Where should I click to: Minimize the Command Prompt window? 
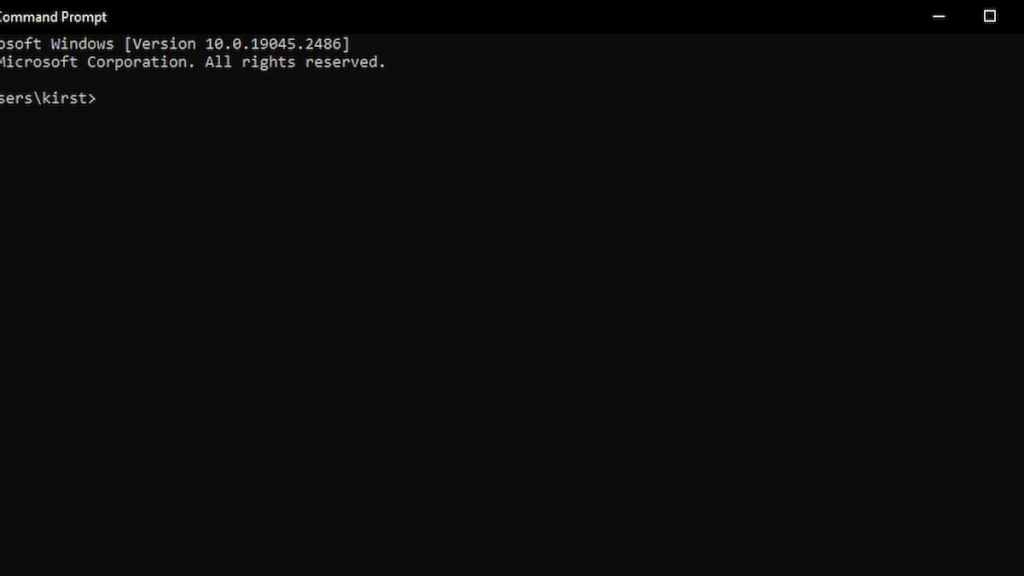tap(938, 16)
